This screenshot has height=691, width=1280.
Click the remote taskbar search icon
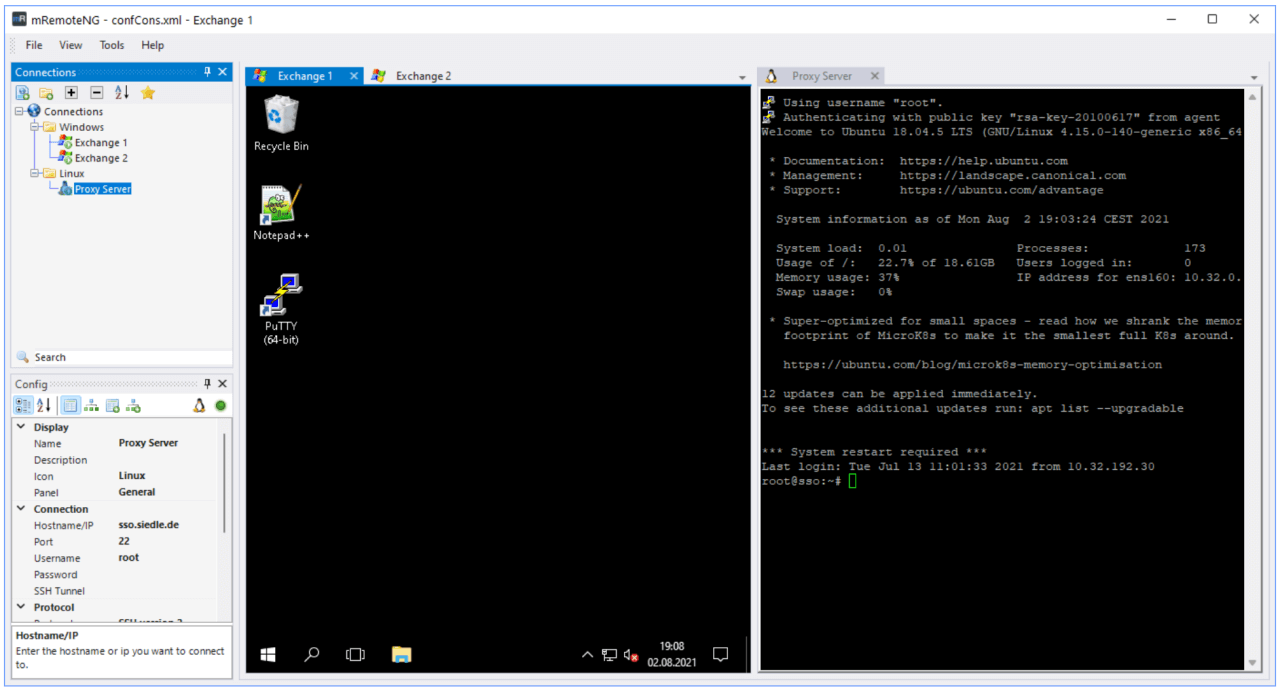pyautogui.click(x=312, y=655)
